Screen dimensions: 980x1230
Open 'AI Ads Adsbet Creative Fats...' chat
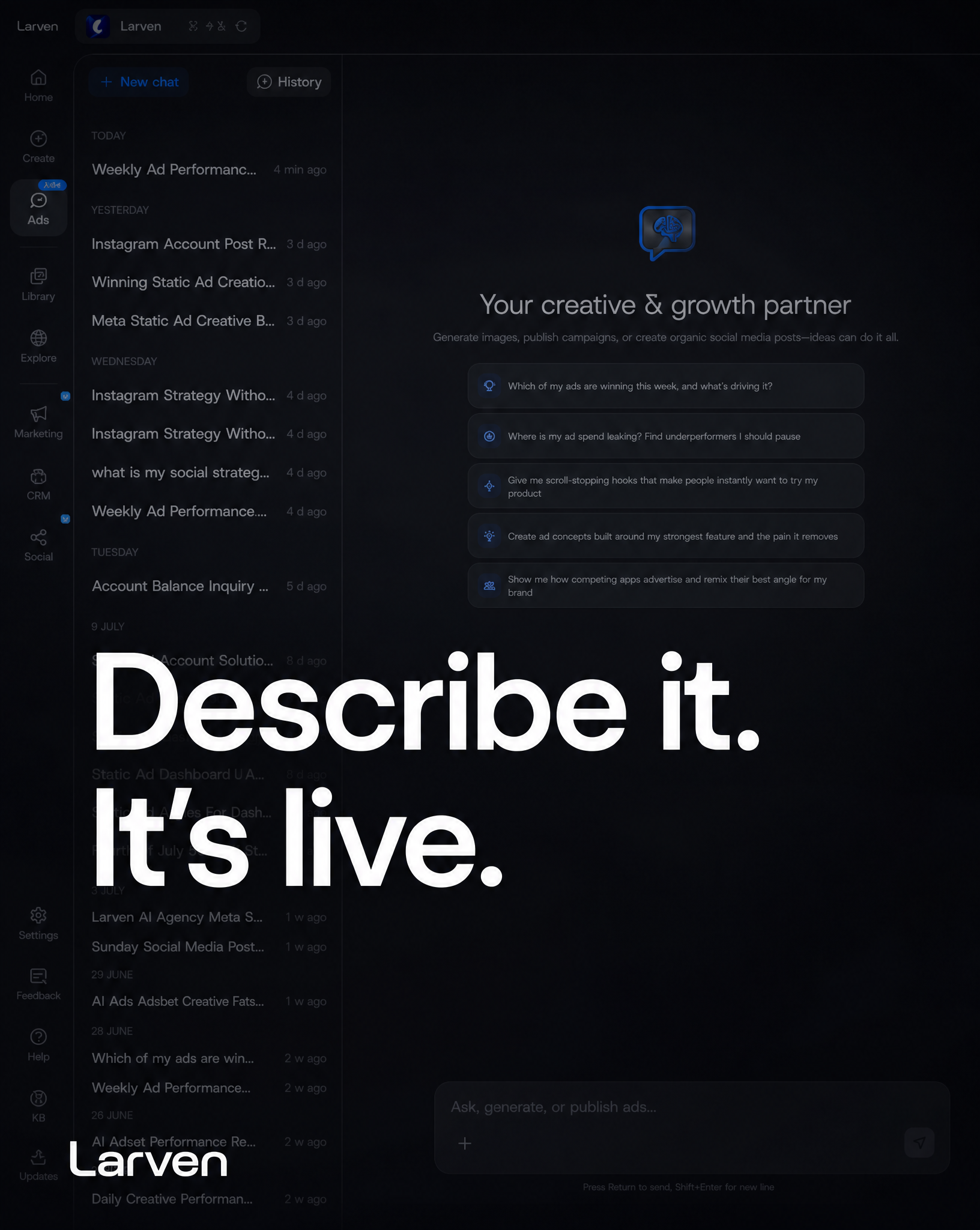click(x=209, y=1001)
